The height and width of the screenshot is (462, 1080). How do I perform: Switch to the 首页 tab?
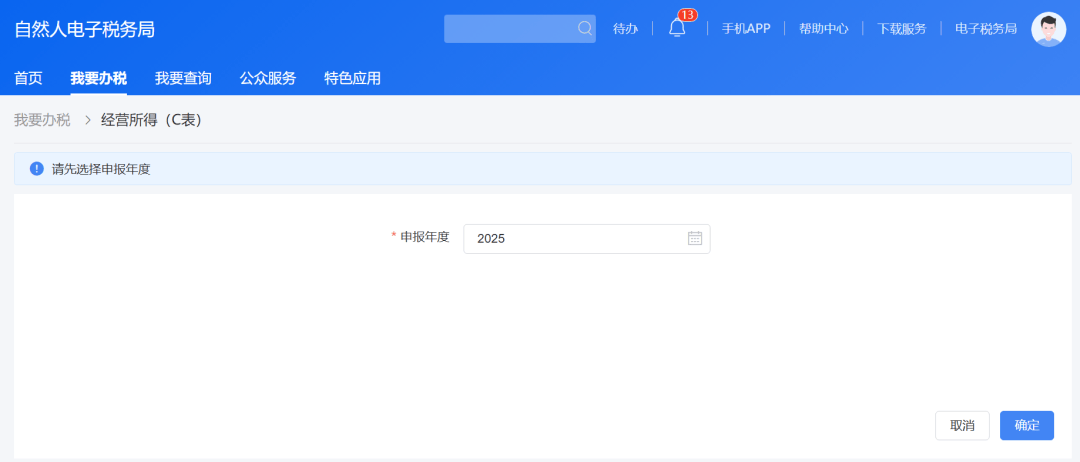pos(28,78)
